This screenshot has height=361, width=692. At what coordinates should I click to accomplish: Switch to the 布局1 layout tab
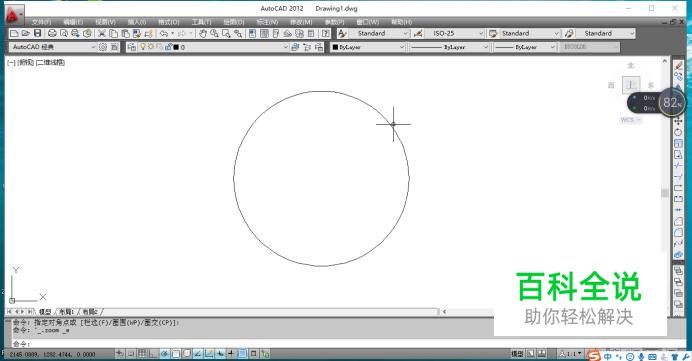(x=67, y=312)
